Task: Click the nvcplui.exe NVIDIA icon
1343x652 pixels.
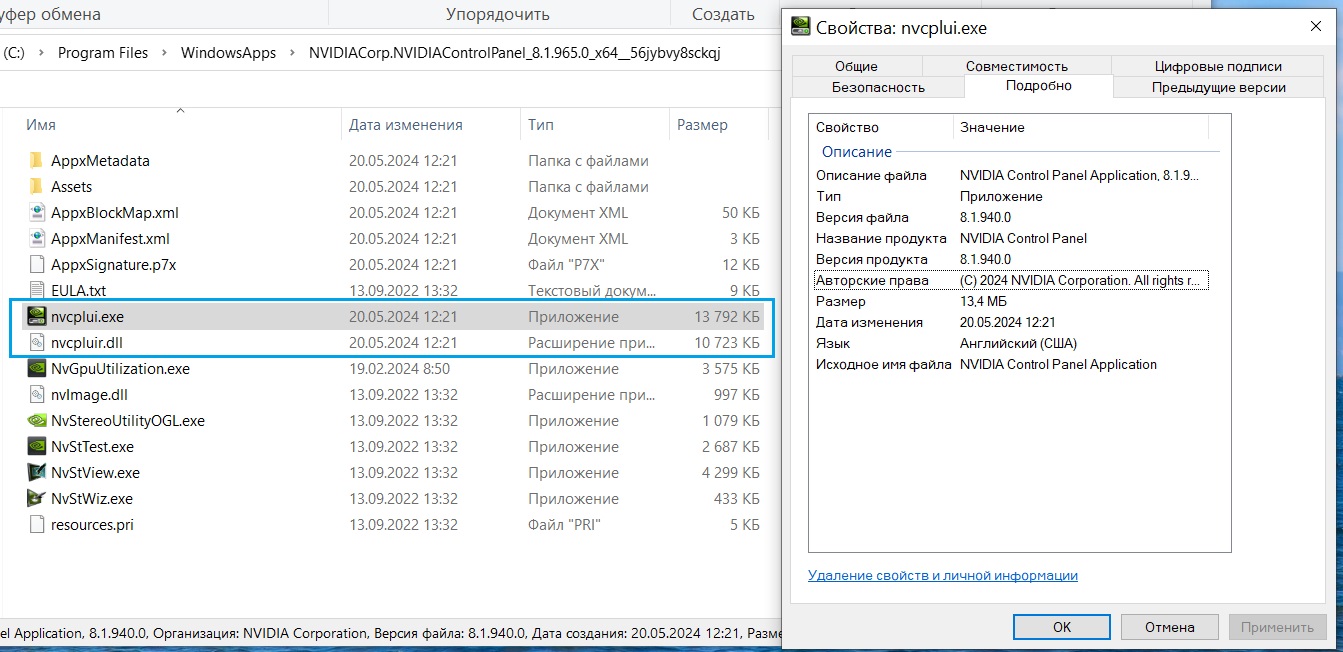Action: [x=36, y=317]
